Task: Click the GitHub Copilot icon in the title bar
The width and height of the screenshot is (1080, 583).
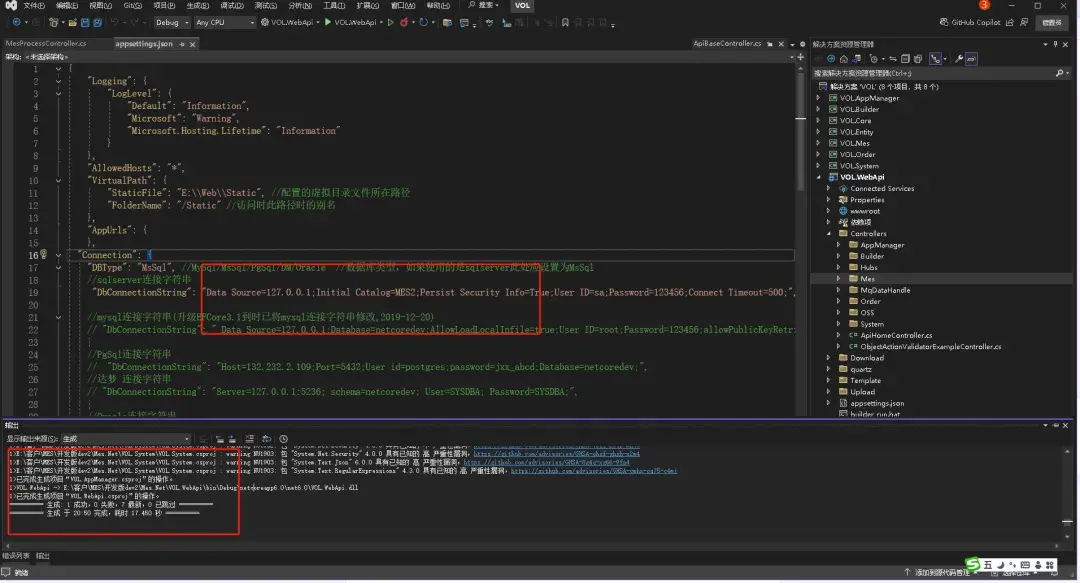Action: (x=945, y=21)
